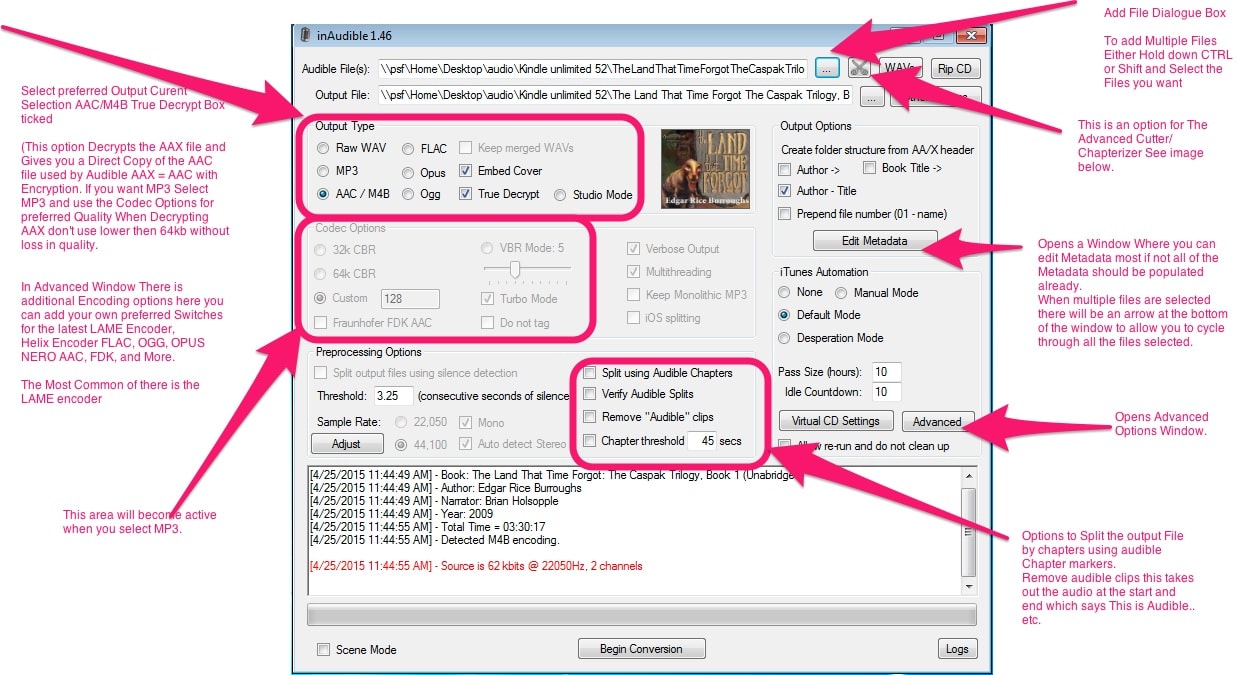The image size is (1239, 675).
Task: Click the "Author: Edgar Rice Burroughs" log line
Action: click(x=446, y=488)
